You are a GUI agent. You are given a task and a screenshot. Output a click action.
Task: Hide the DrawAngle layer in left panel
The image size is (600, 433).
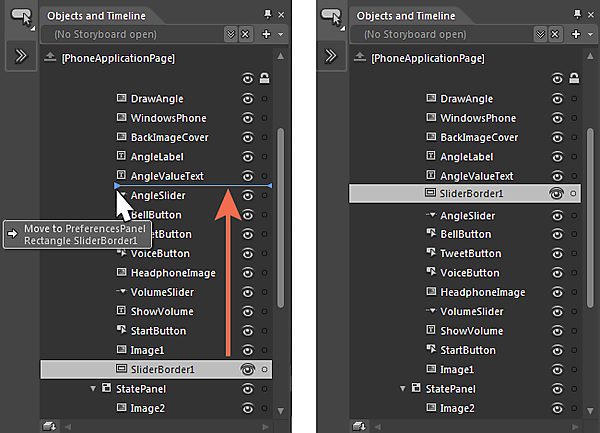pyautogui.click(x=247, y=99)
